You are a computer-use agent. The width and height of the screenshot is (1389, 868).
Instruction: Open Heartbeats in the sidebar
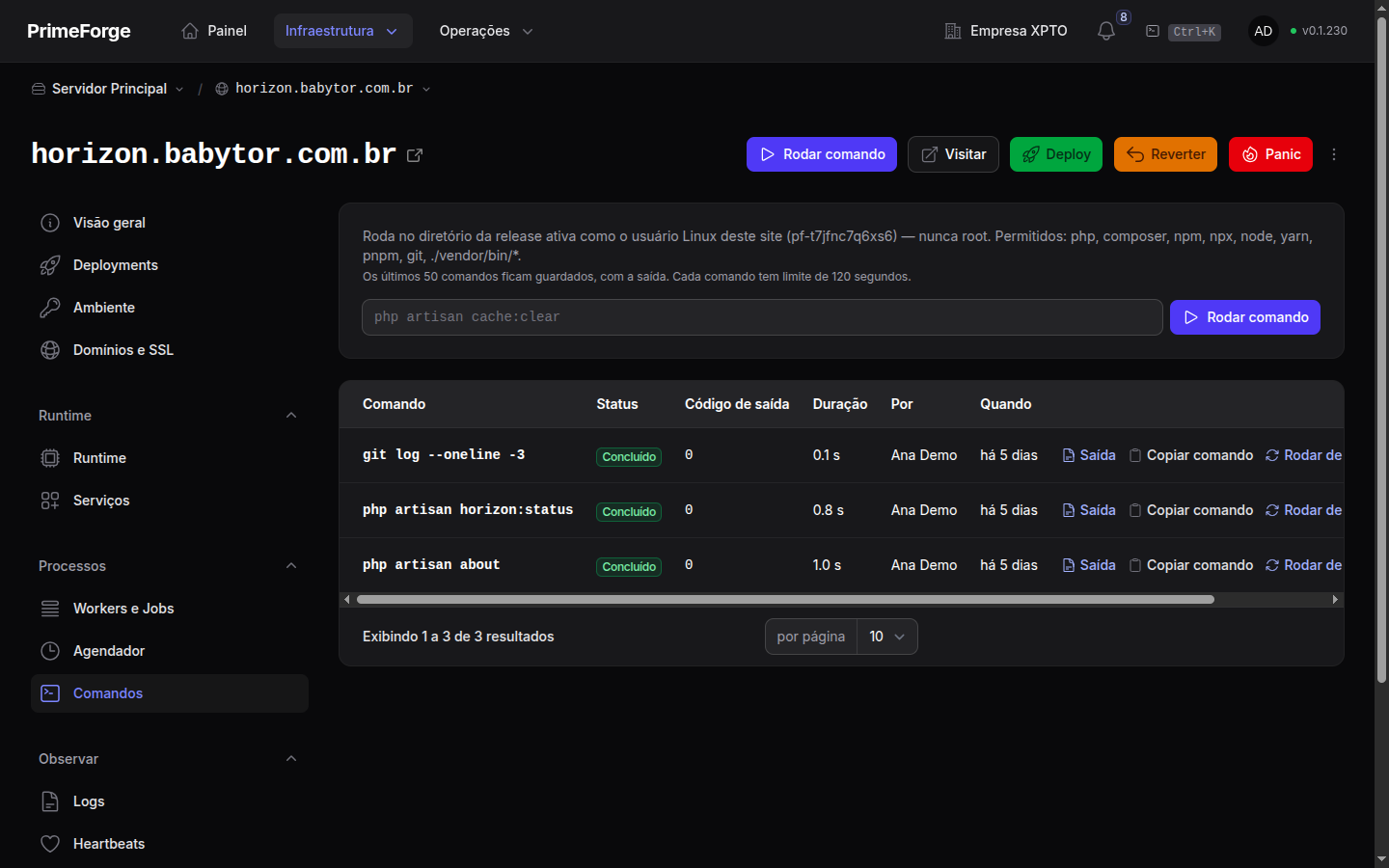coord(170,844)
